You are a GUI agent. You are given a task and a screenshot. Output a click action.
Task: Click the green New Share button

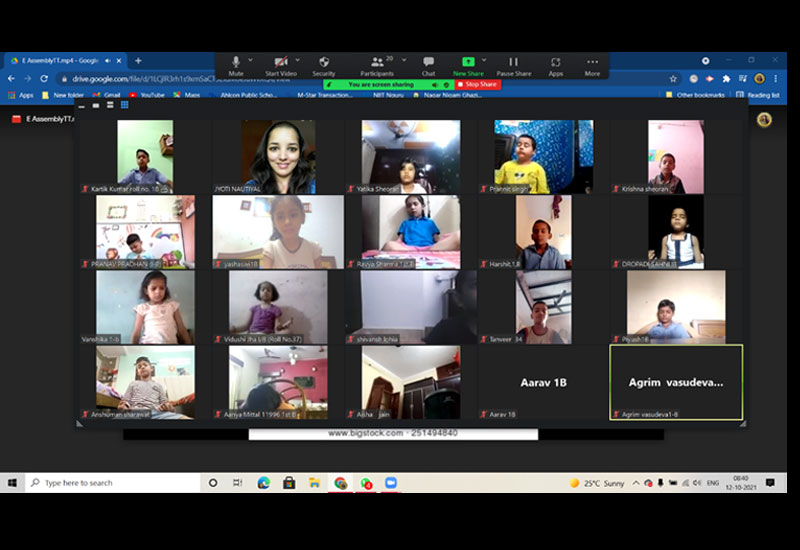coord(468,66)
